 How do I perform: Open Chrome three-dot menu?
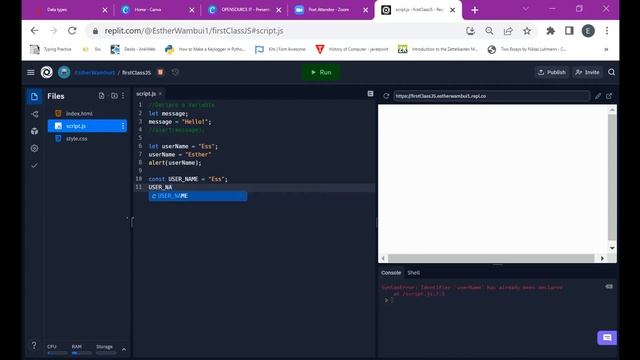click(607, 31)
